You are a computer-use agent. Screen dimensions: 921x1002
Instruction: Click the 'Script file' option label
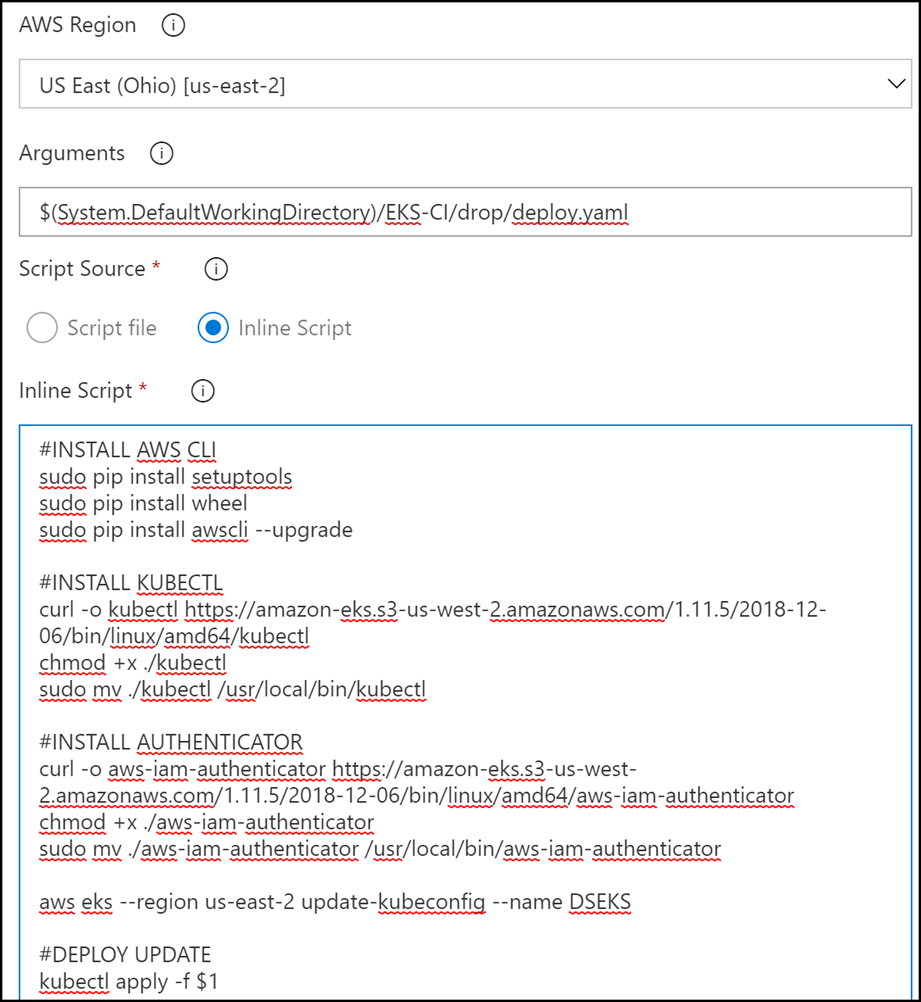[x=112, y=328]
